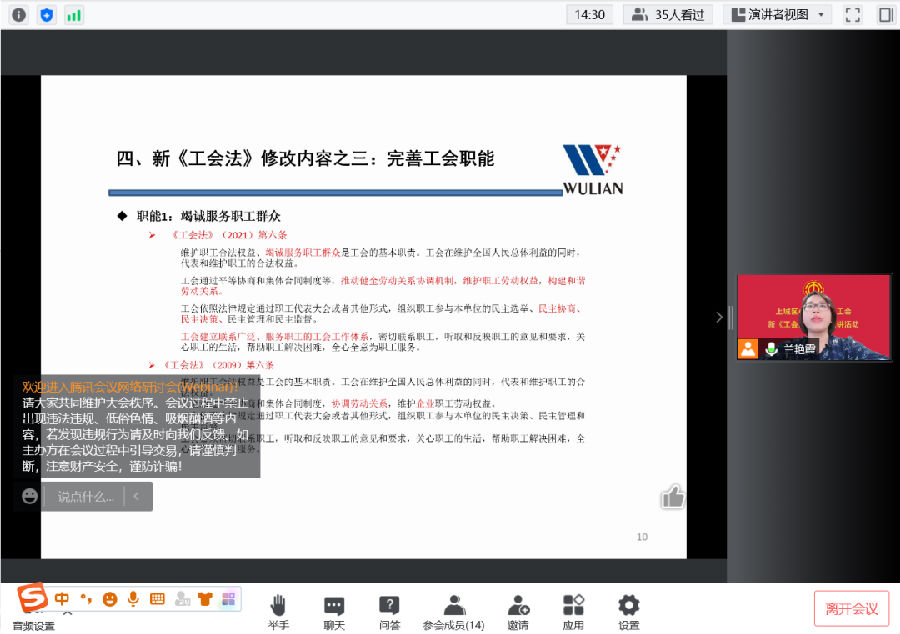Toggle the side panel layout icon

point(885,15)
